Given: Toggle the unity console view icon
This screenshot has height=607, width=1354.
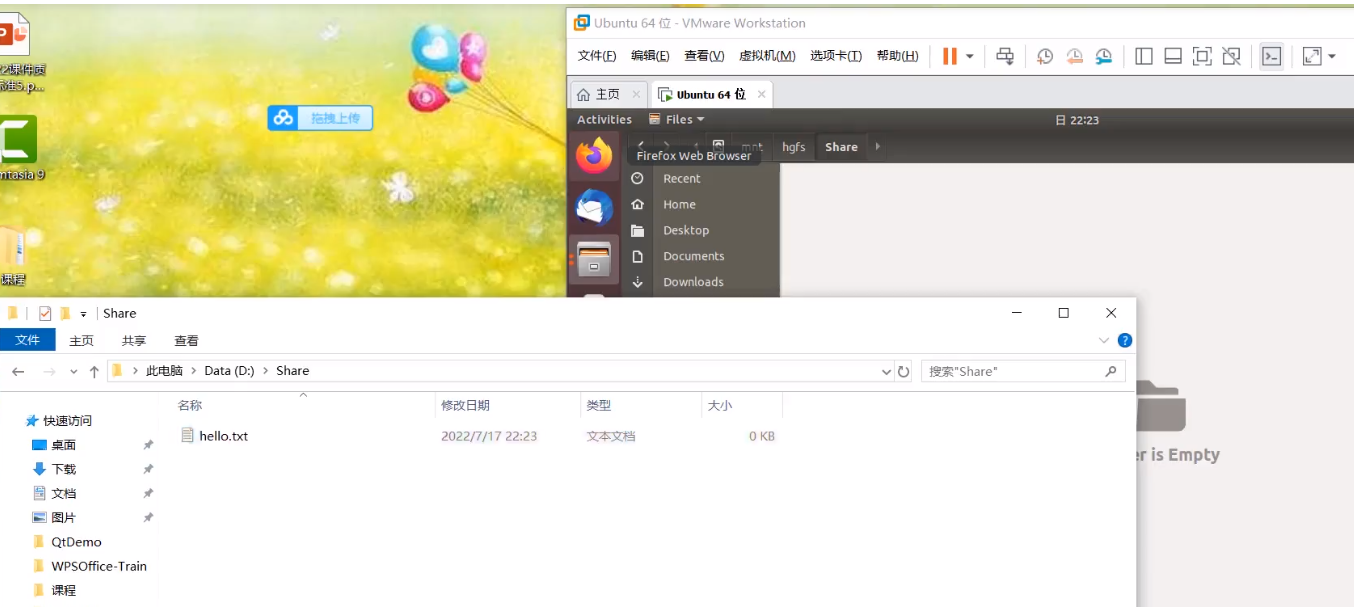Looking at the screenshot, I should point(1272,56).
